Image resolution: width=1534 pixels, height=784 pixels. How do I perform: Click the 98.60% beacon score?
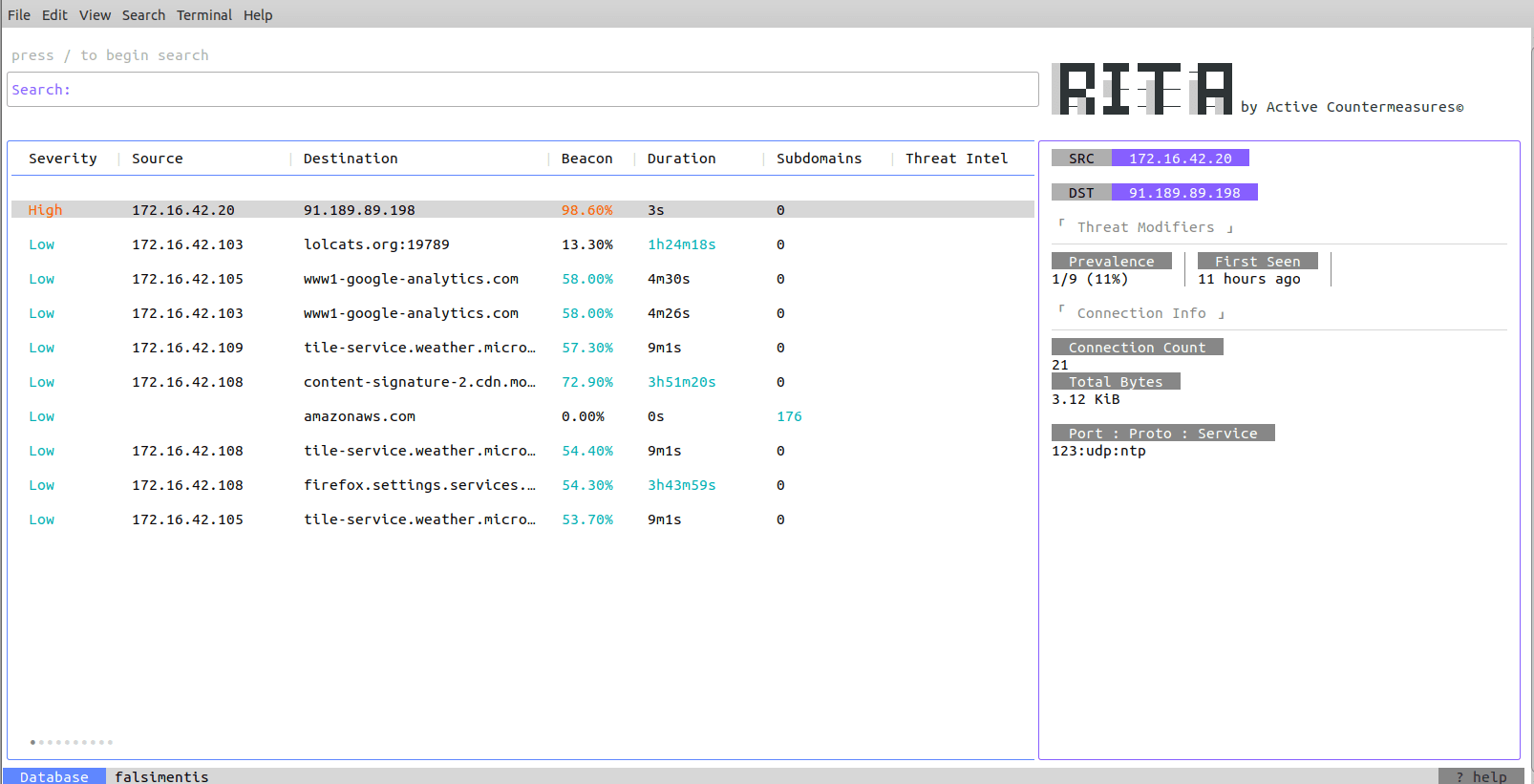point(587,210)
